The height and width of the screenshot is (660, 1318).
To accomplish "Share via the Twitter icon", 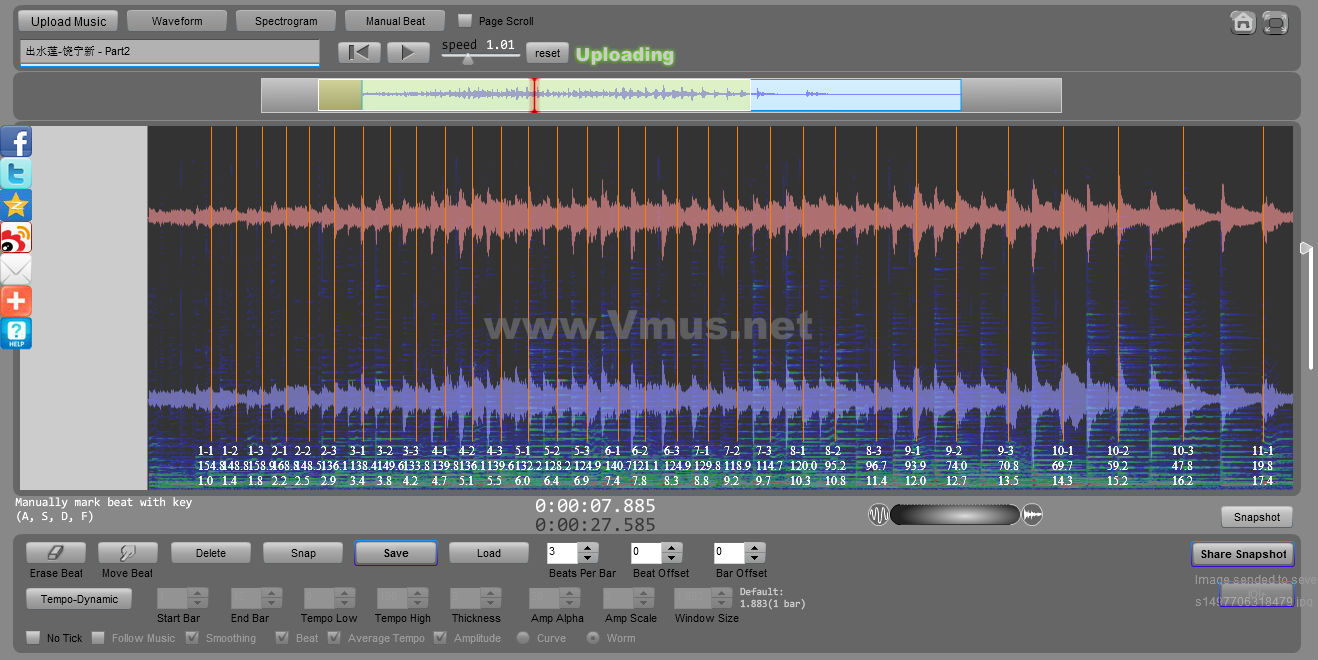I will [16, 174].
